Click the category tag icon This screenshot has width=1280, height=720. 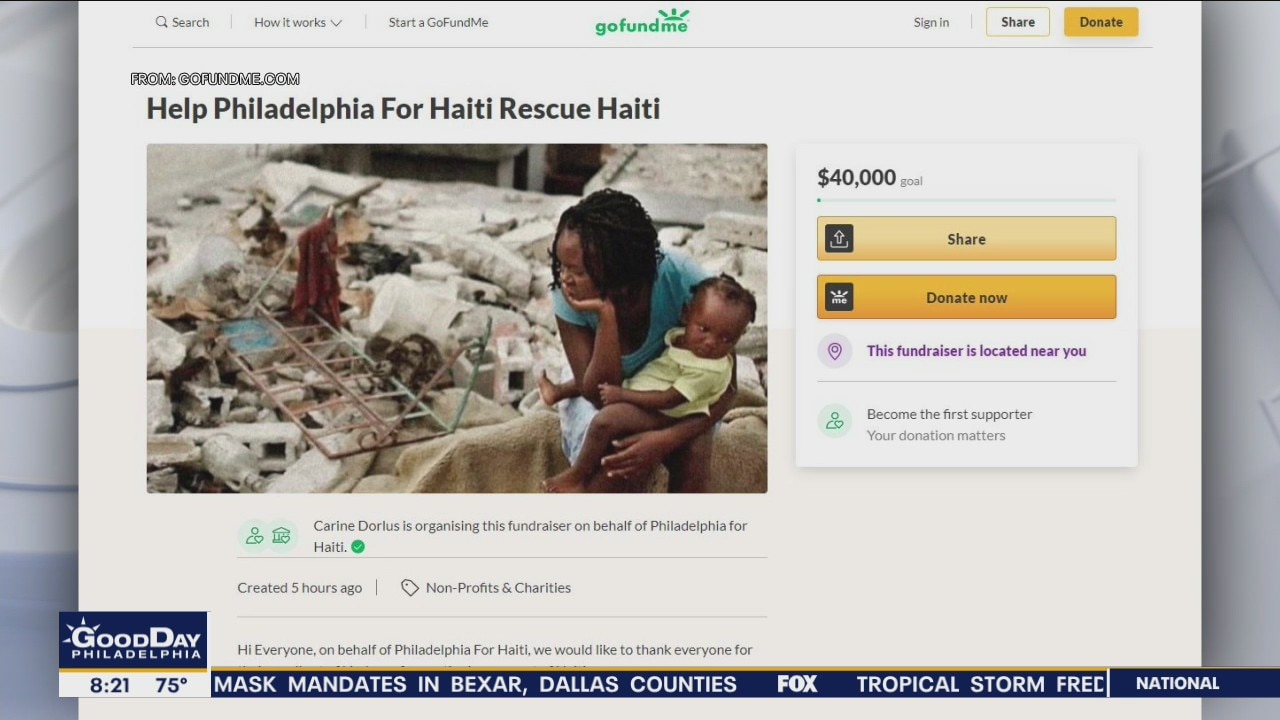(409, 588)
